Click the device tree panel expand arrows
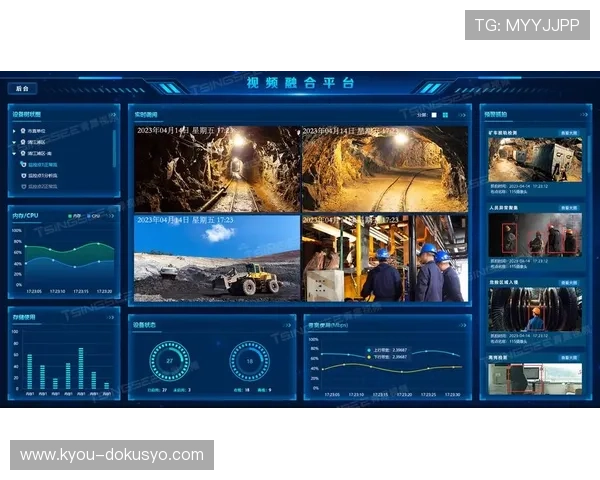The image size is (600, 480). click(x=114, y=115)
